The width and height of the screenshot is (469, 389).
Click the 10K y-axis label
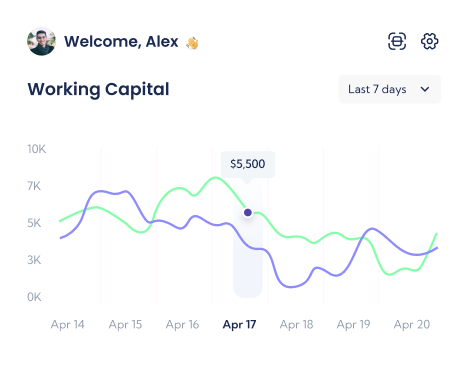(37, 149)
